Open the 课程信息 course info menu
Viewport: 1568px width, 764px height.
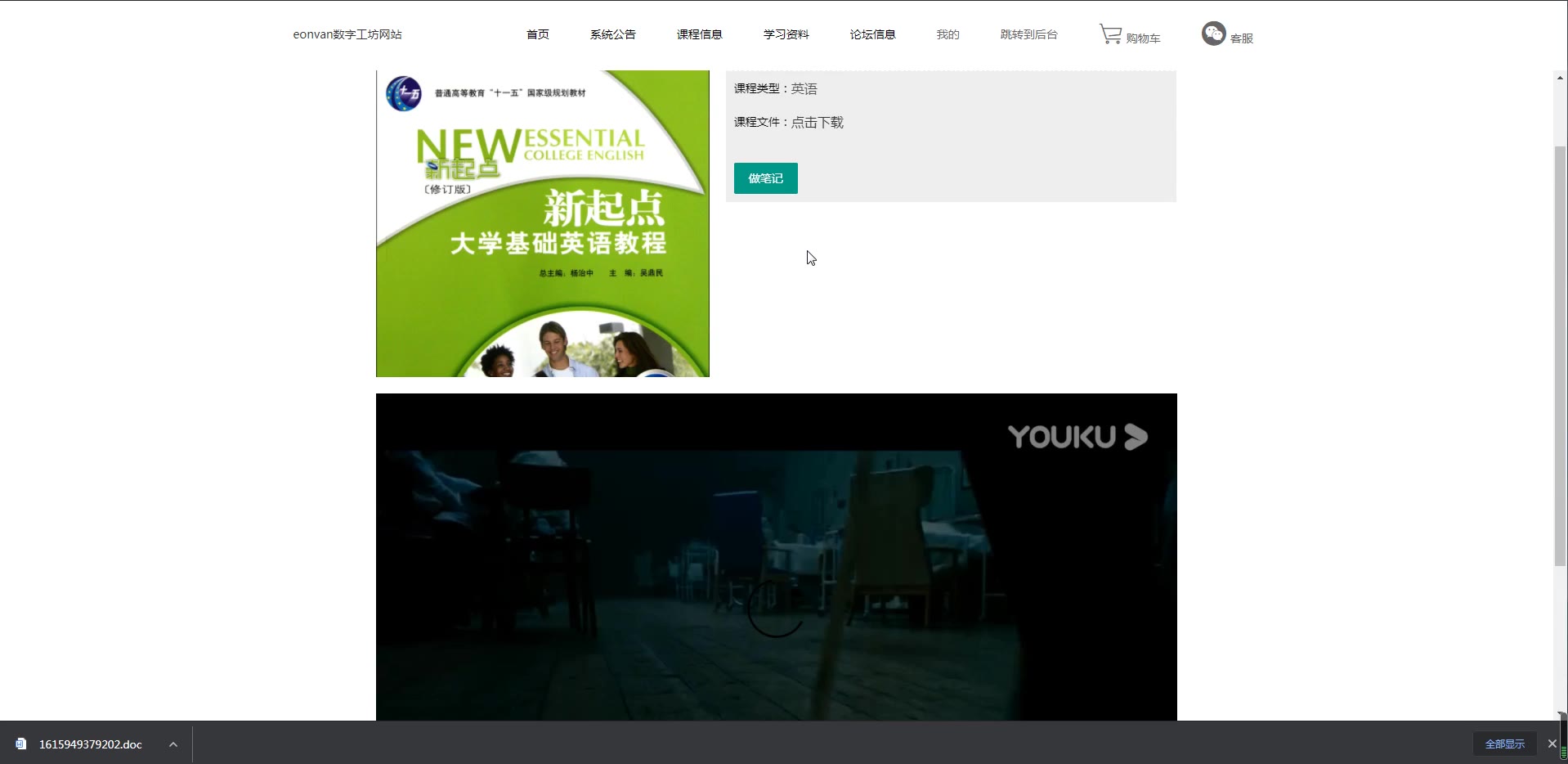pyautogui.click(x=700, y=34)
